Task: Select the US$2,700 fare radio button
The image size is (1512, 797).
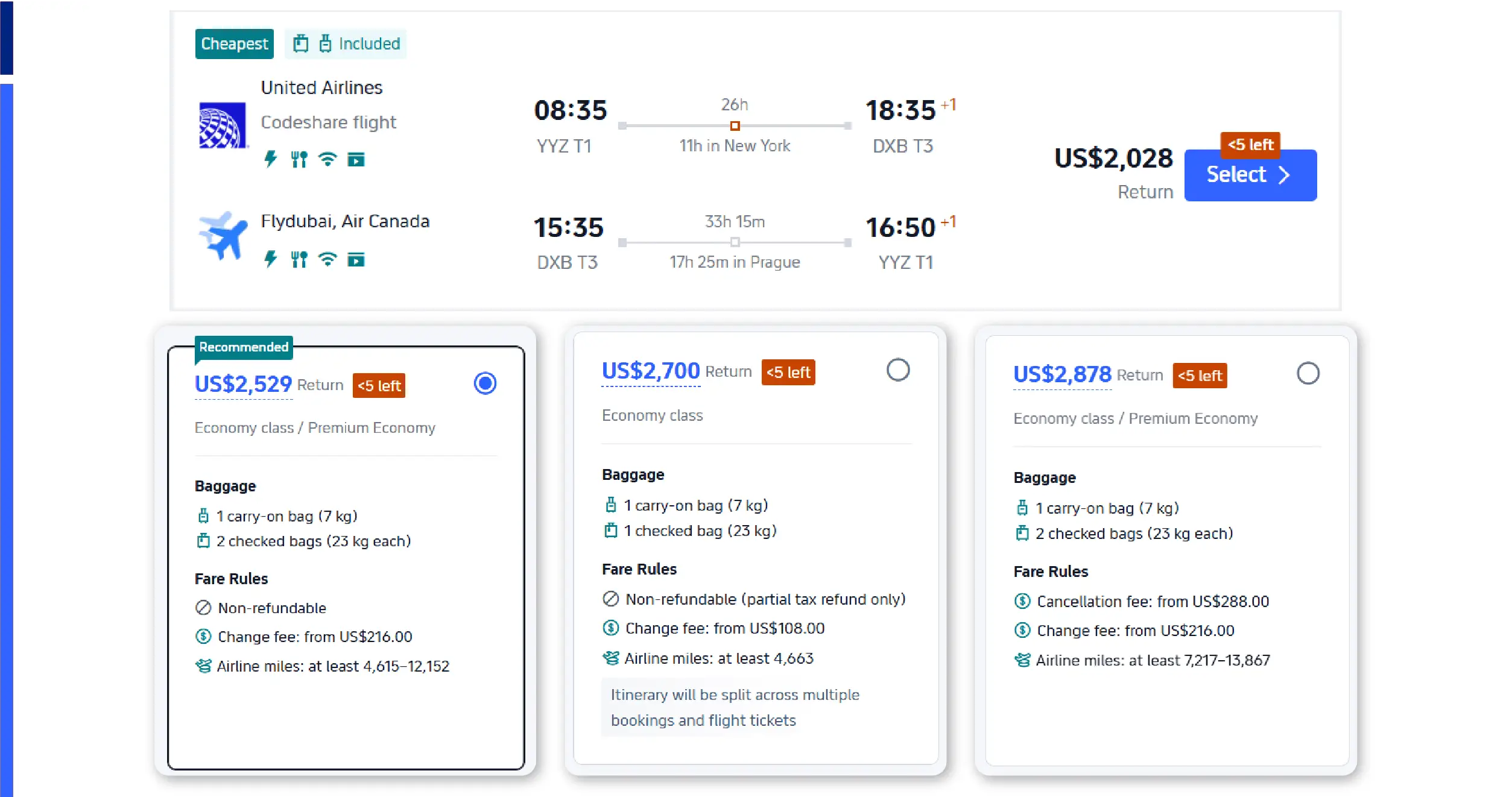Action: point(898,370)
